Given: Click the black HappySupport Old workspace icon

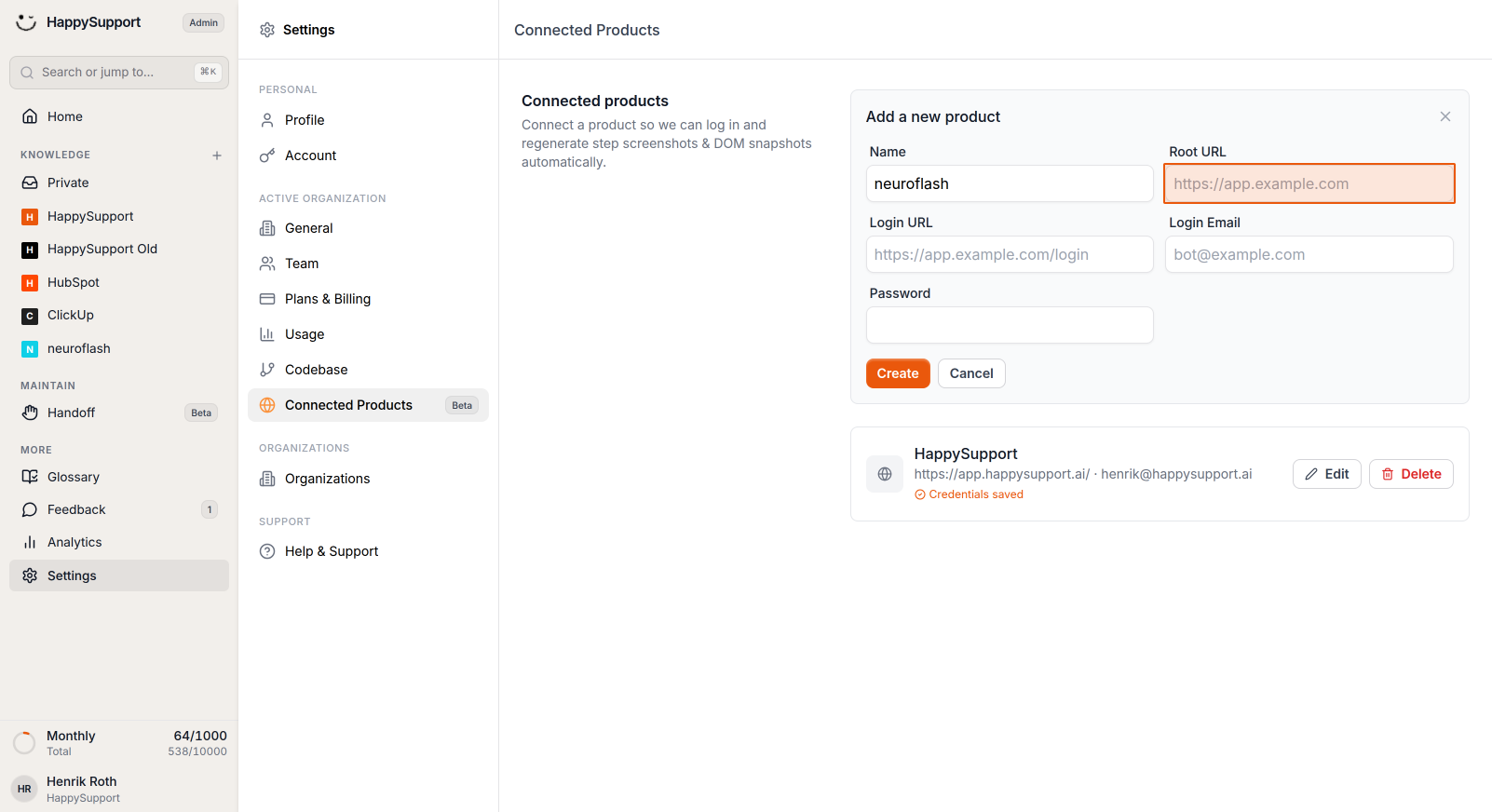Looking at the screenshot, I should (30, 250).
